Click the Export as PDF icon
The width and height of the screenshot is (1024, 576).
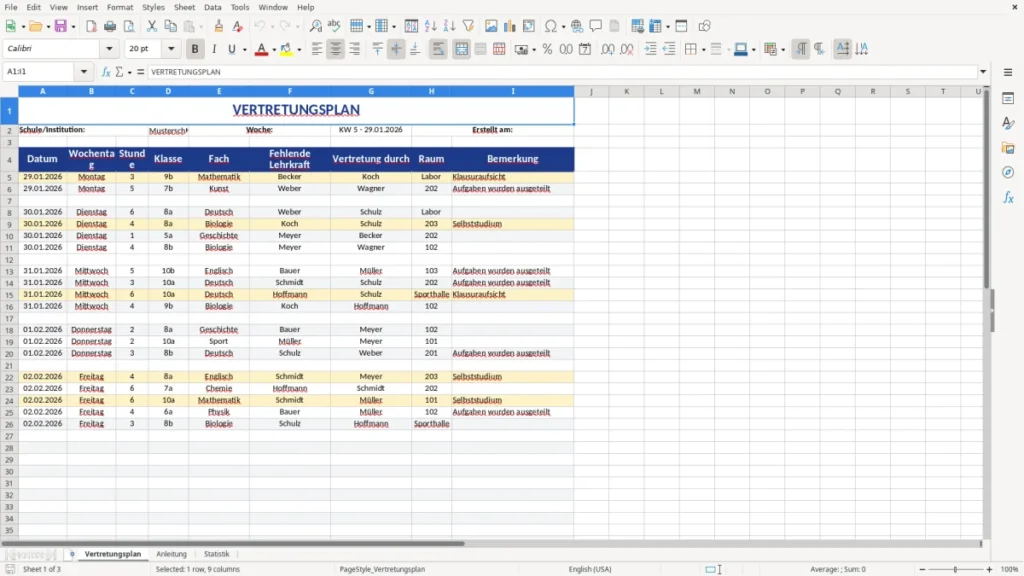(91, 26)
